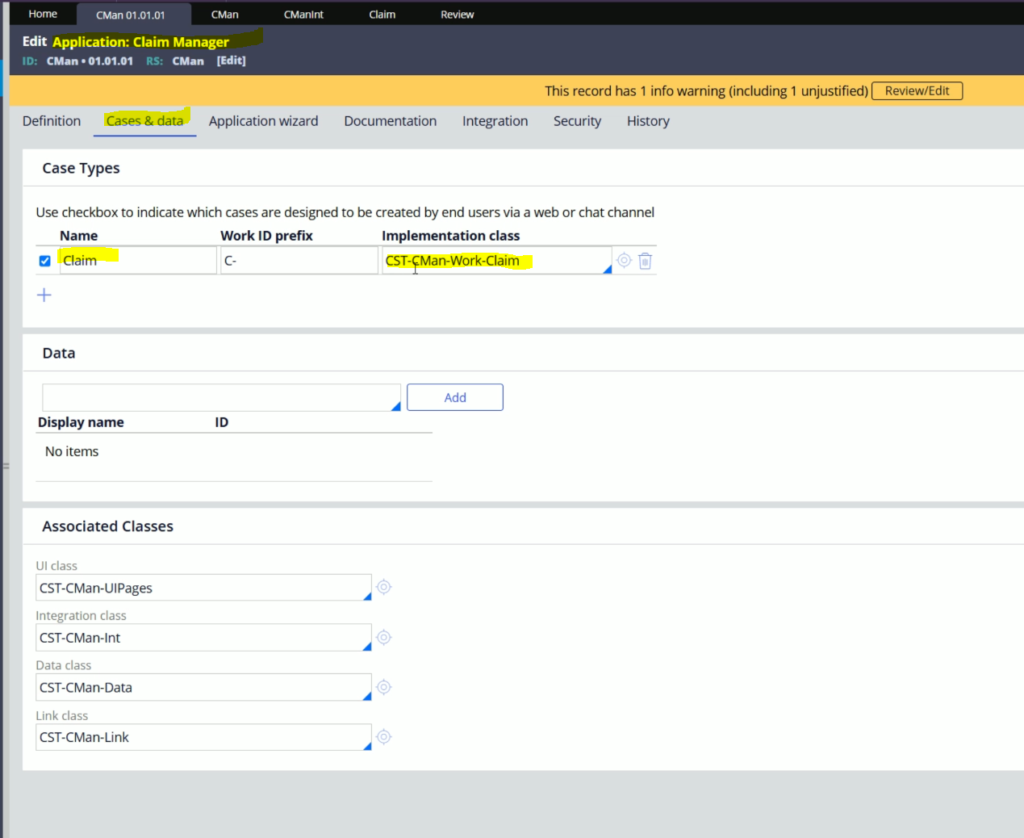Uncheck the Claim case type checkbox
This screenshot has width=1024, height=838.
click(x=44, y=261)
